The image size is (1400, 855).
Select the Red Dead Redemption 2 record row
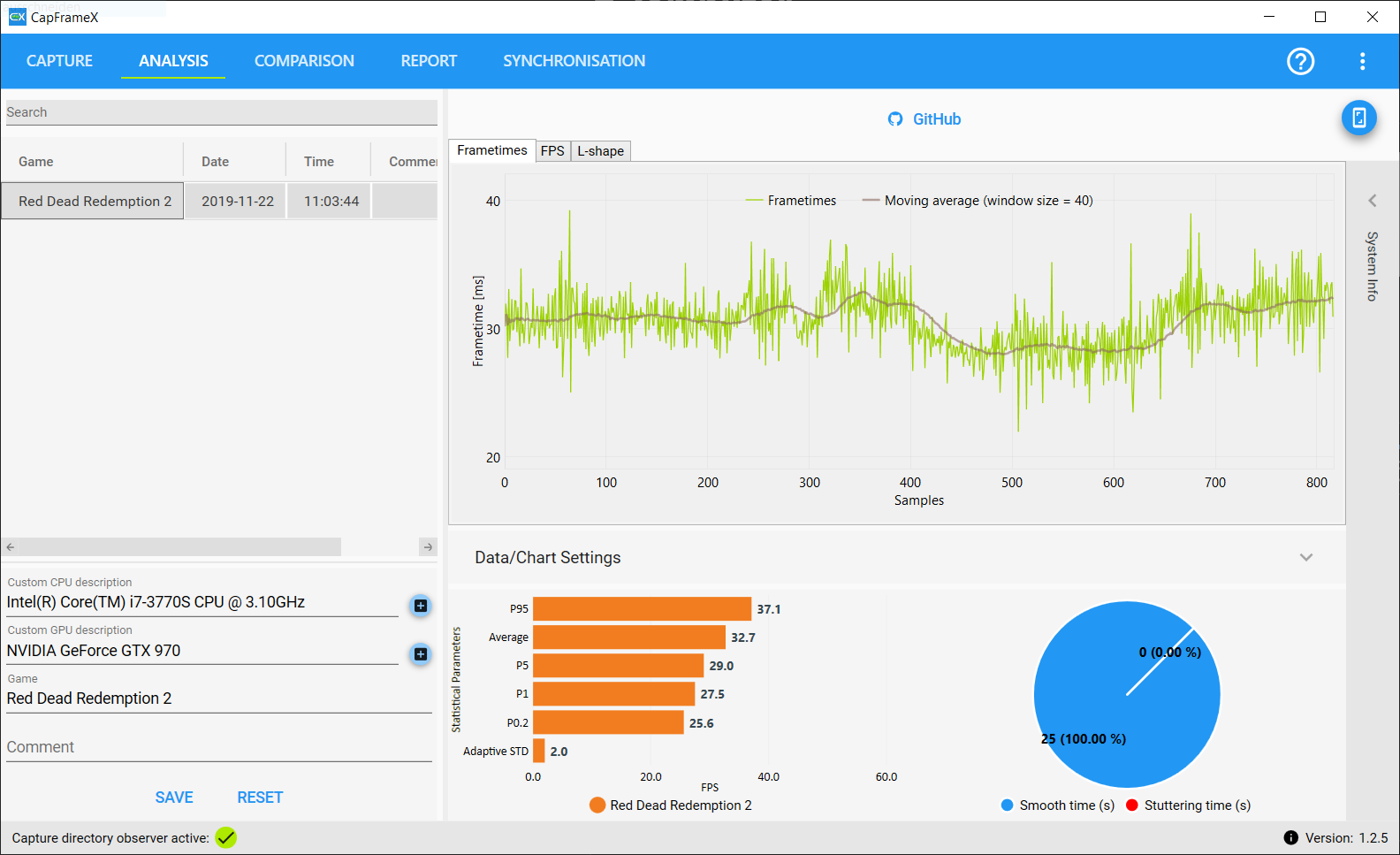(219, 201)
